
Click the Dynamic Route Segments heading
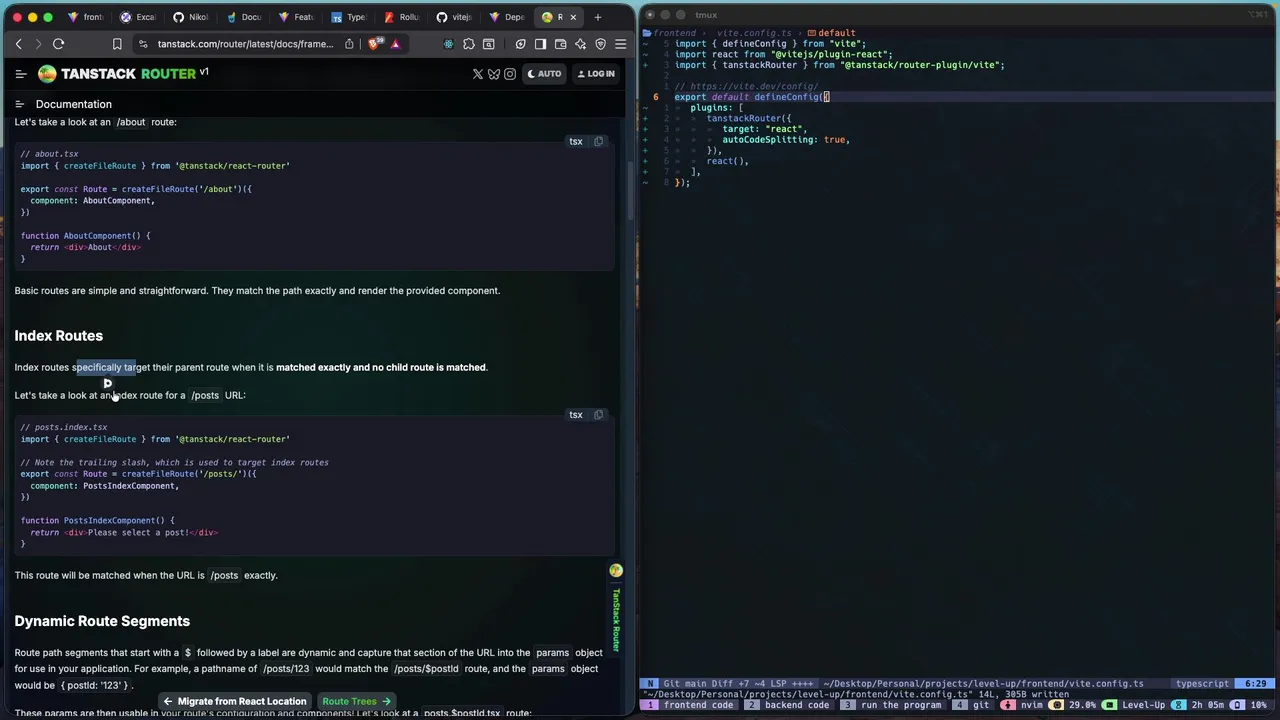(x=102, y=621)
